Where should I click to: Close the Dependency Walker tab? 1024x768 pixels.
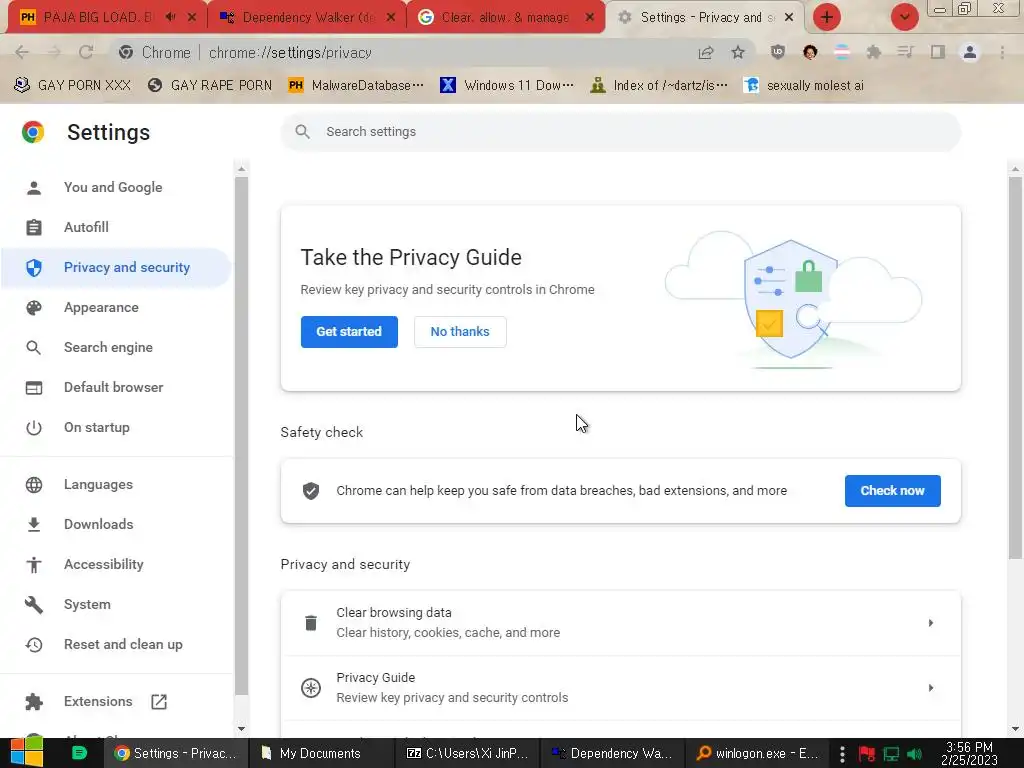391,17
